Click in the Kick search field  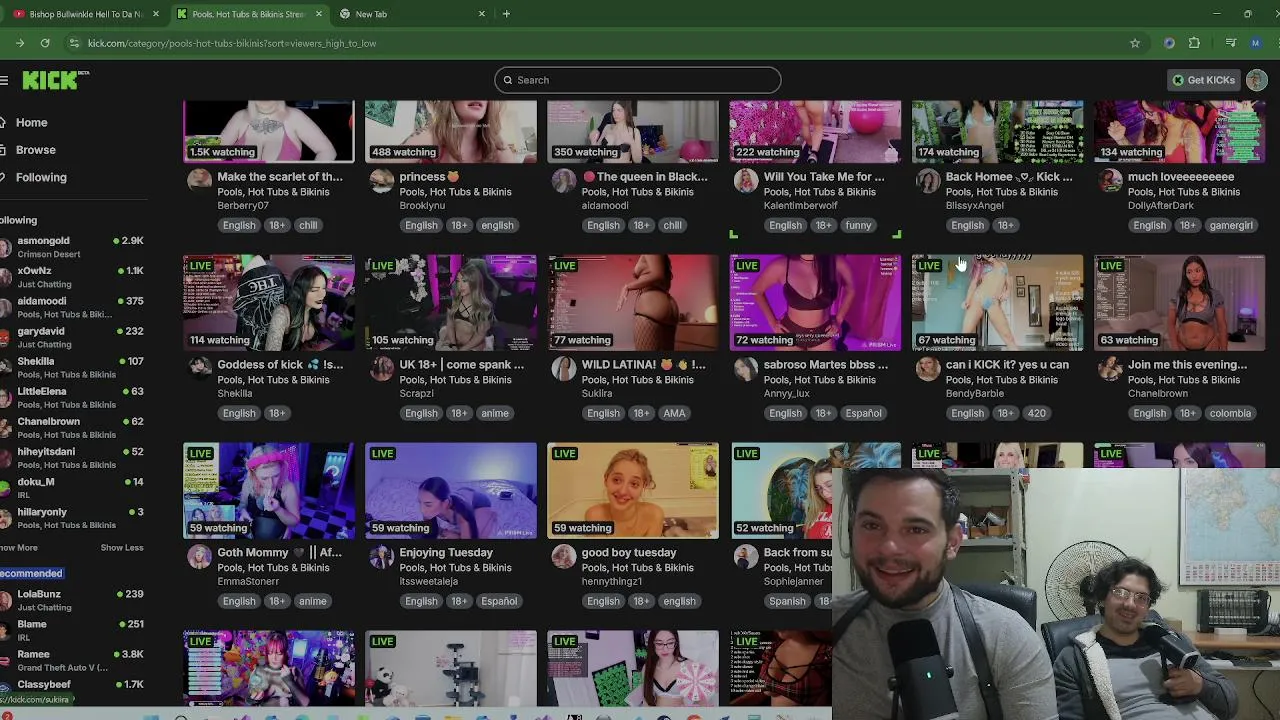coord(637,80)
